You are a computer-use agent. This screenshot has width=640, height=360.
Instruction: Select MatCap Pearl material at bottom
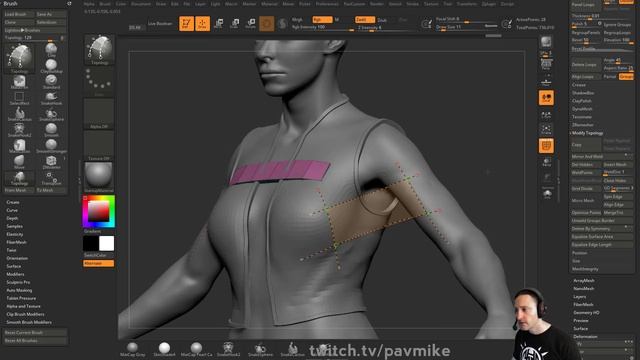click(x=196, y=350)
